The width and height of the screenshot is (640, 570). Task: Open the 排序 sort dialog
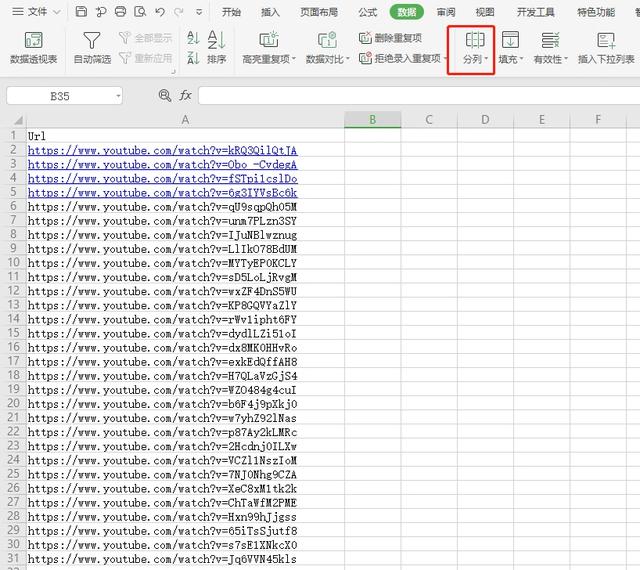pyautogui.click(x=216, y=48)
